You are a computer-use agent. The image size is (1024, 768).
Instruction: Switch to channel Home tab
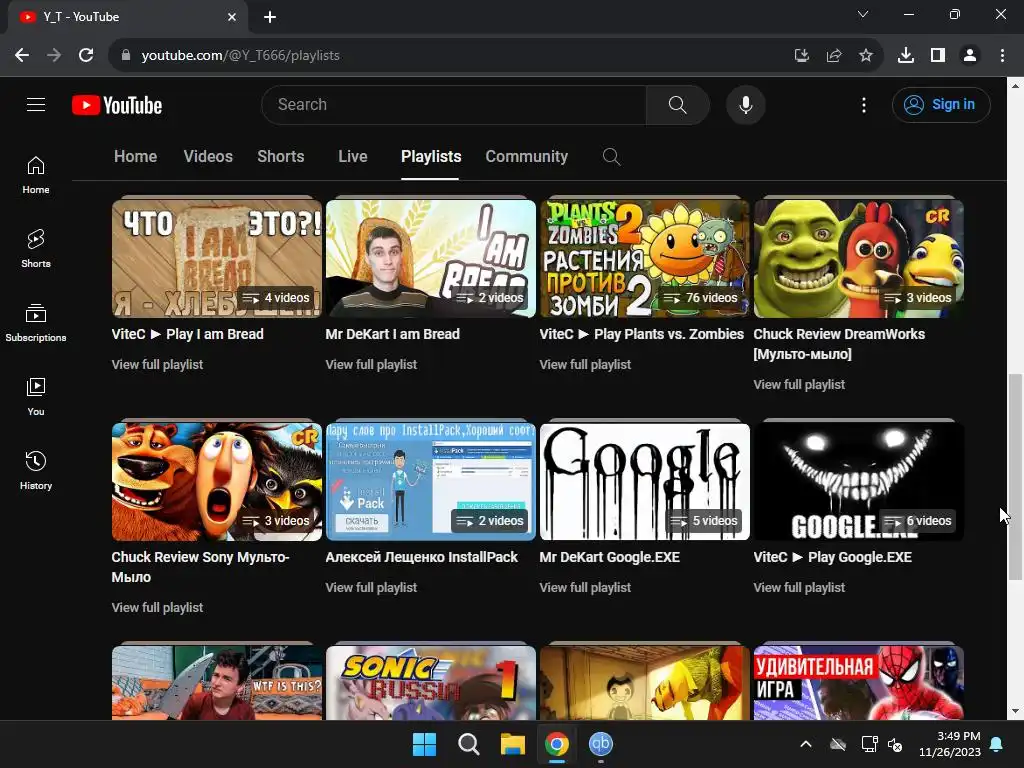click(x=135, y=157)
